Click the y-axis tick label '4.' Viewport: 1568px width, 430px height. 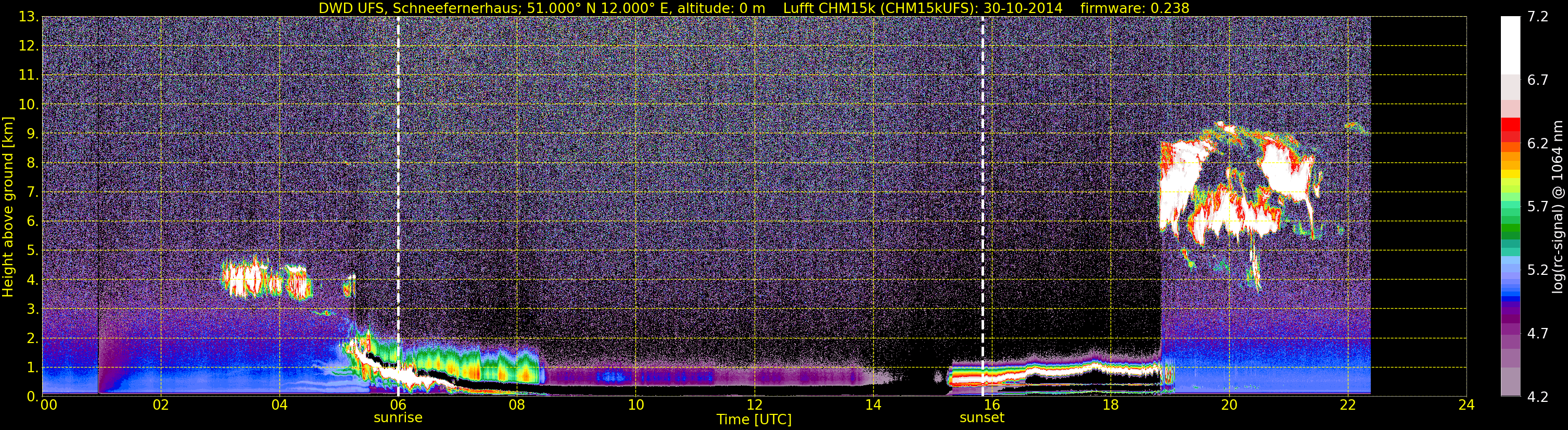pos(32,280)
